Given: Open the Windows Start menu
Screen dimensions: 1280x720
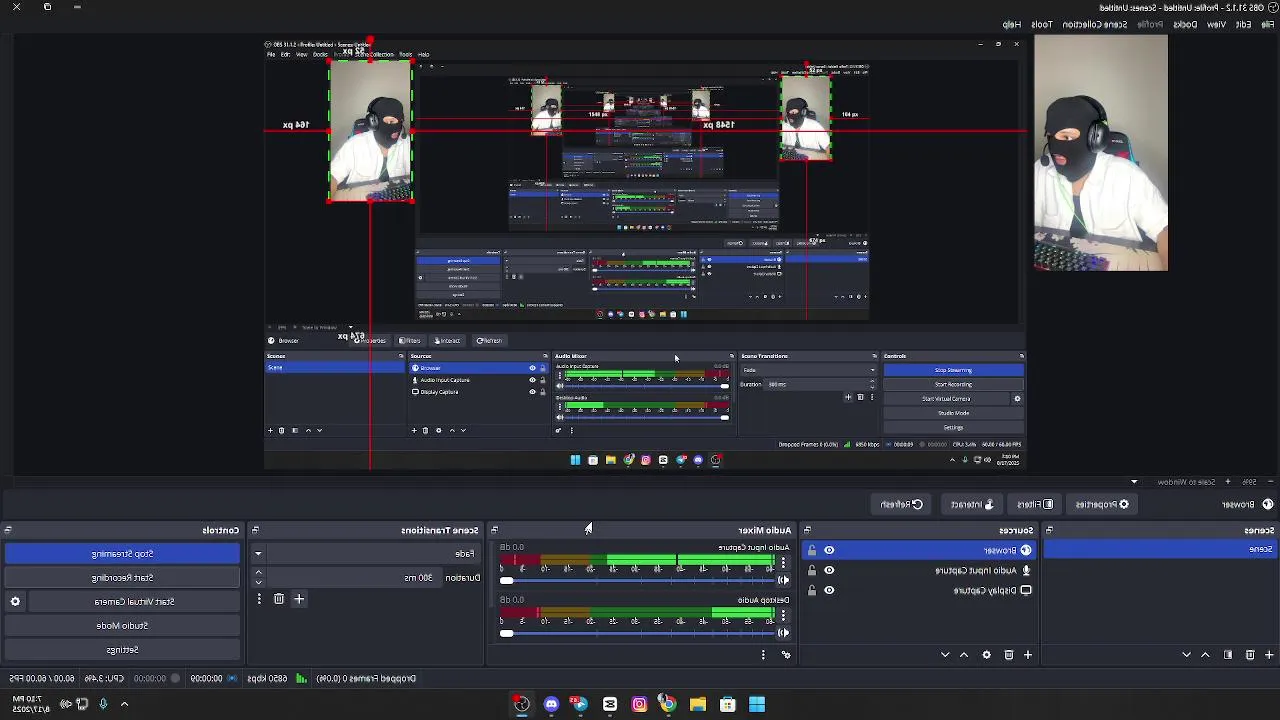Looking at the screenshot, I should pyautogui.click(x=757, y=704).
